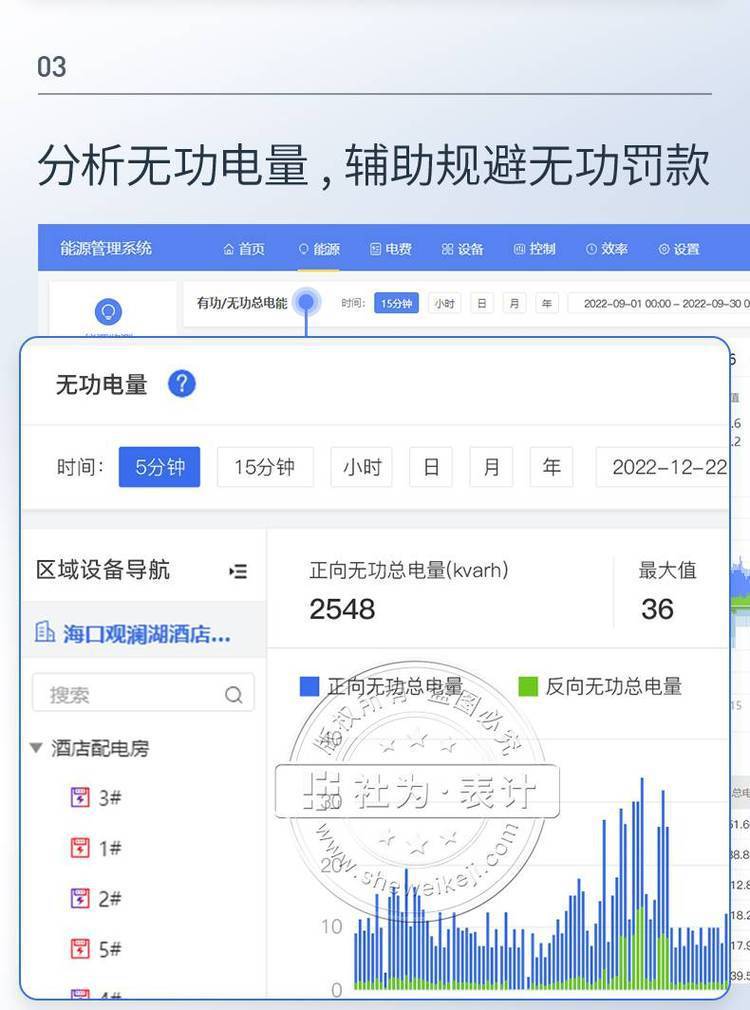
Task: Click the icon of device 5#
Action: 80,948
